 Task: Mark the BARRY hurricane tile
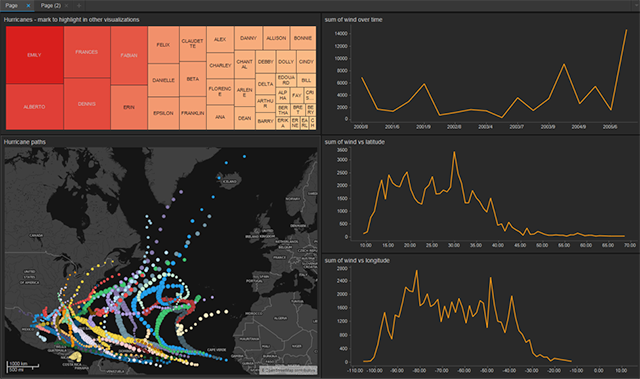(x=266, y=121)
